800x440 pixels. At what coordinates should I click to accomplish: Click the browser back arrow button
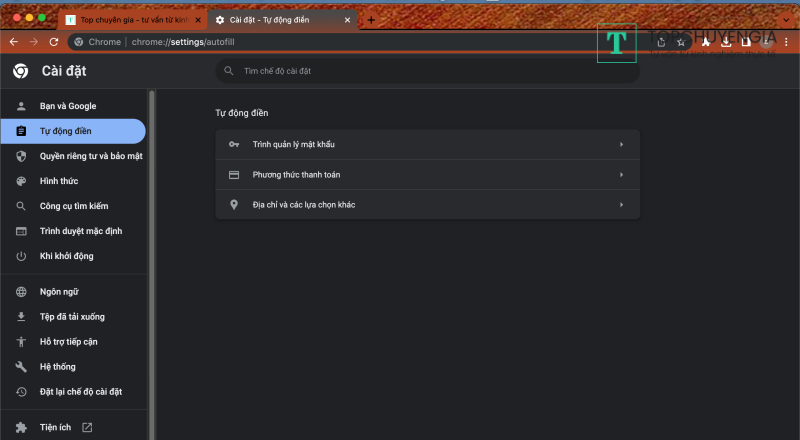[x=14, y=42]
